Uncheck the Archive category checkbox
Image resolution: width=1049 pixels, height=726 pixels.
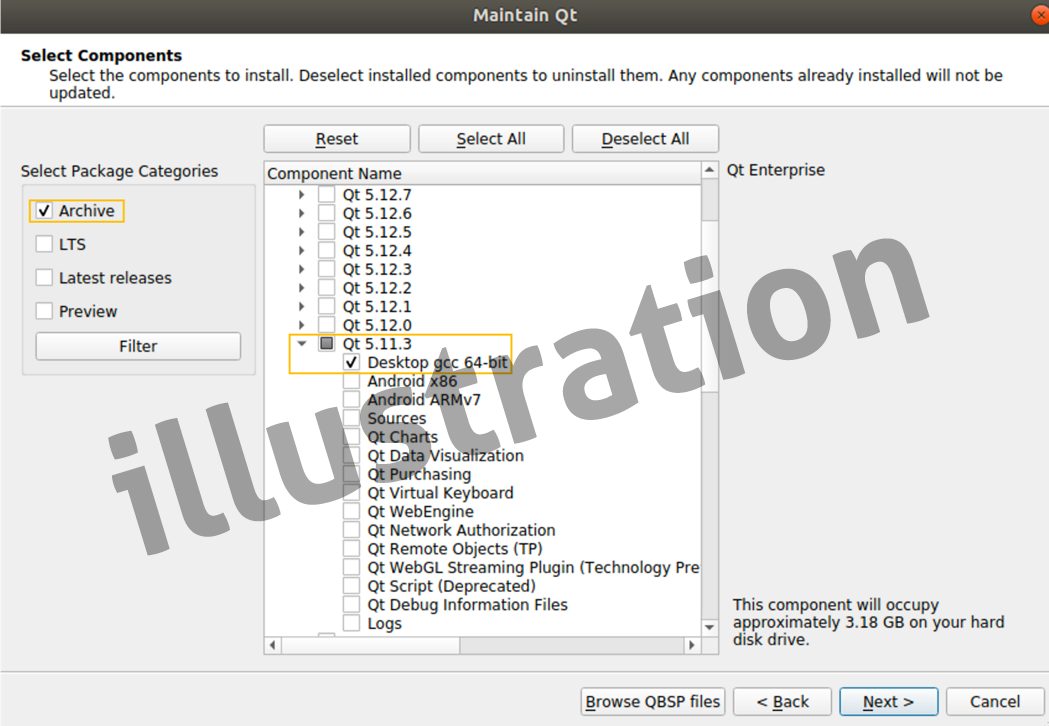[44, 211]
